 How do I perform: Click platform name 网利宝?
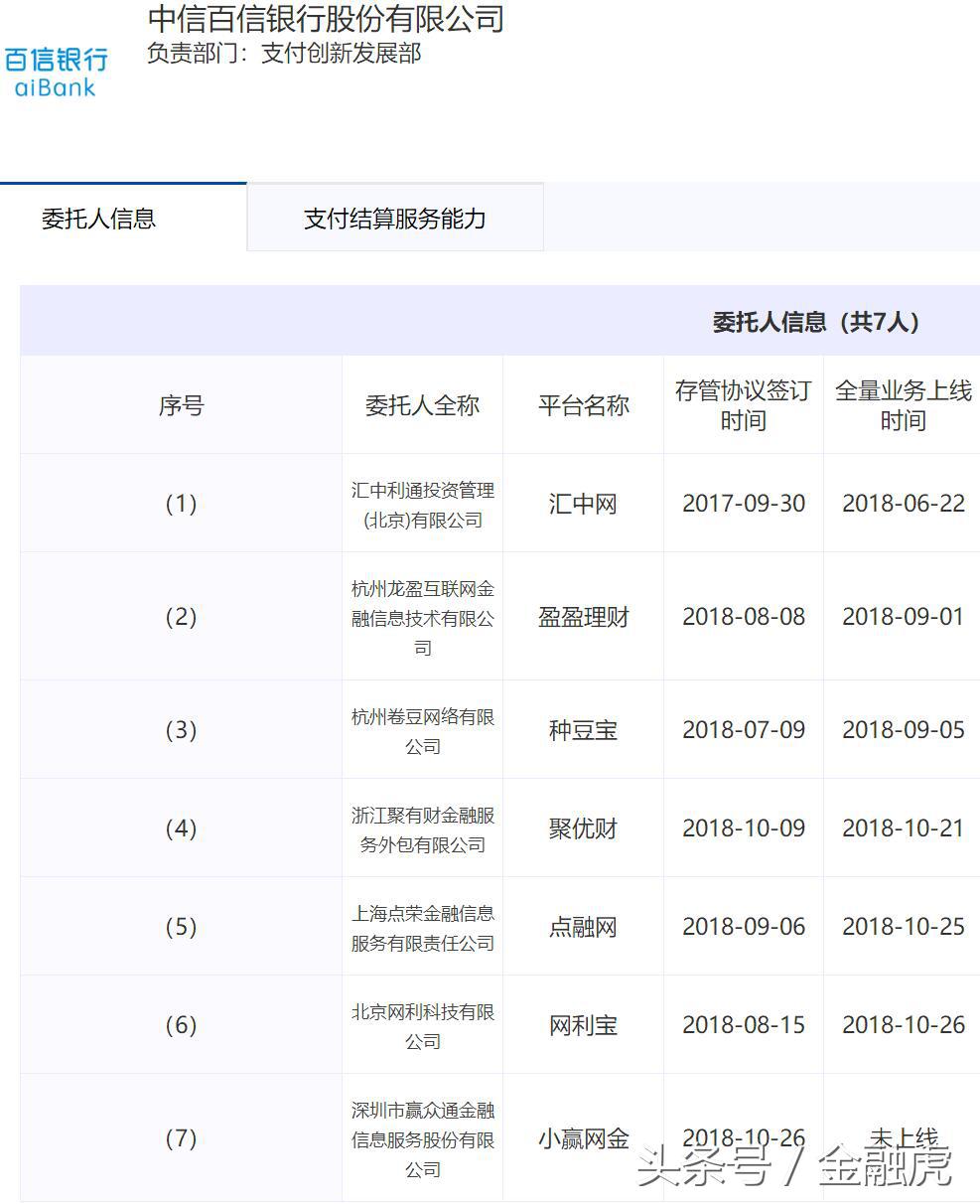tap(584, 1025)
